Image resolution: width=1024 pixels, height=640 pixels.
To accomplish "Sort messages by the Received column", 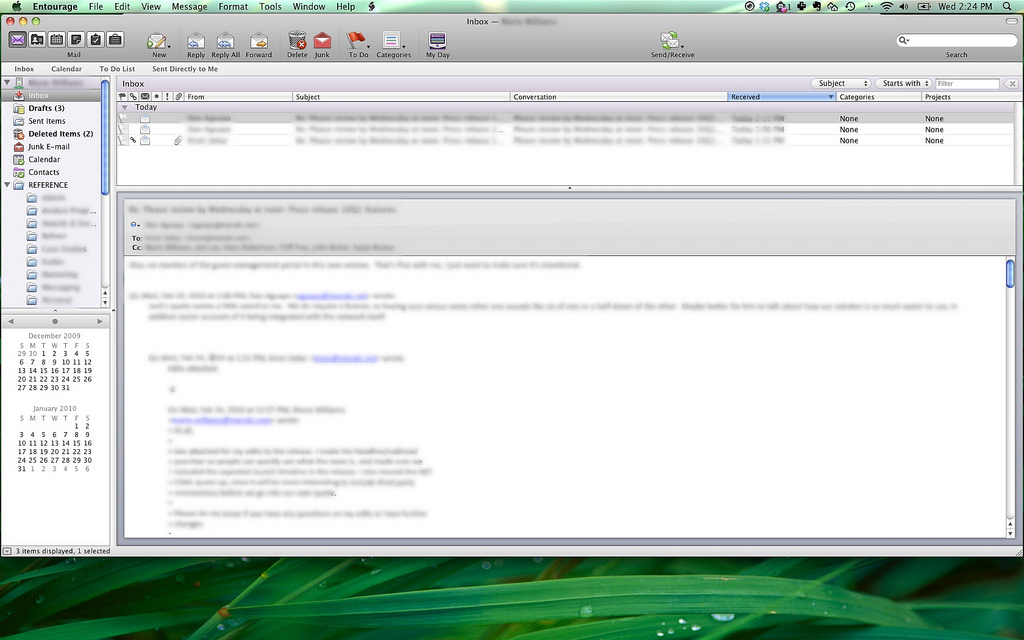I will (782, 97).
